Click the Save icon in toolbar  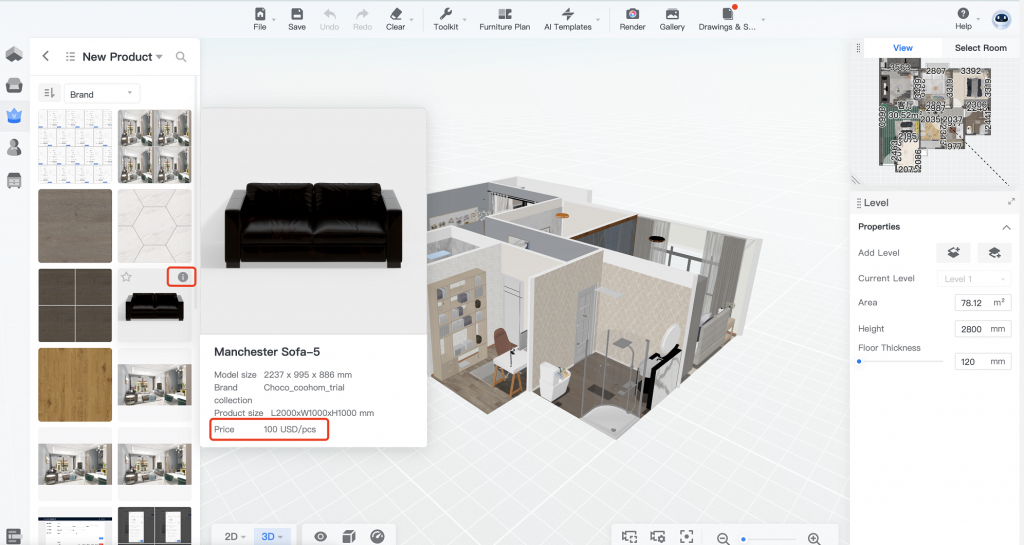click(x=297, y=19)
